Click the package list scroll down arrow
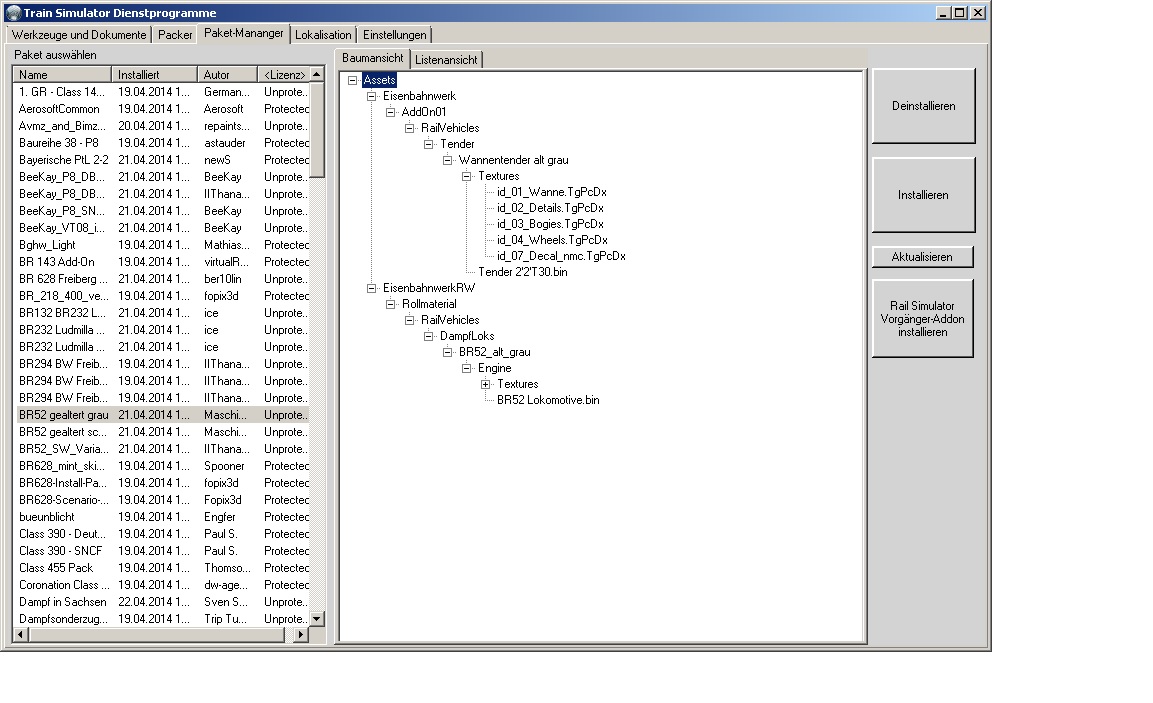 317,619
